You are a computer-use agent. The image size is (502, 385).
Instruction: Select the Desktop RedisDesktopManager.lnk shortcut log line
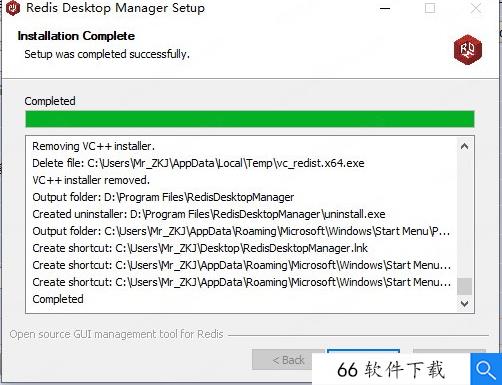(200, 248)
